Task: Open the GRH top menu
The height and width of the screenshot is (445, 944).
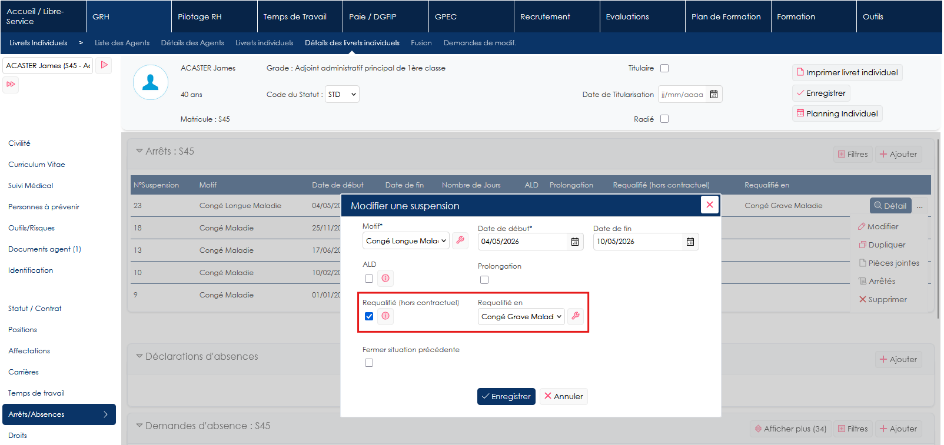Action: (129, 17)
